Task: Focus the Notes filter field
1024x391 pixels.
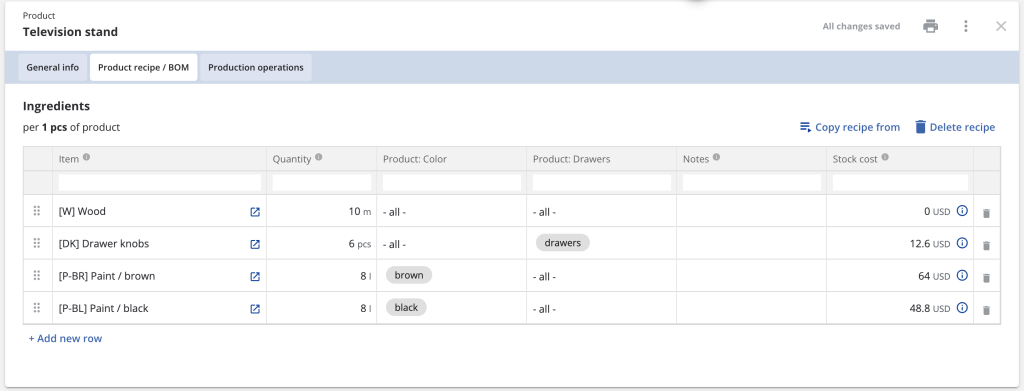Action: [752, 183]
